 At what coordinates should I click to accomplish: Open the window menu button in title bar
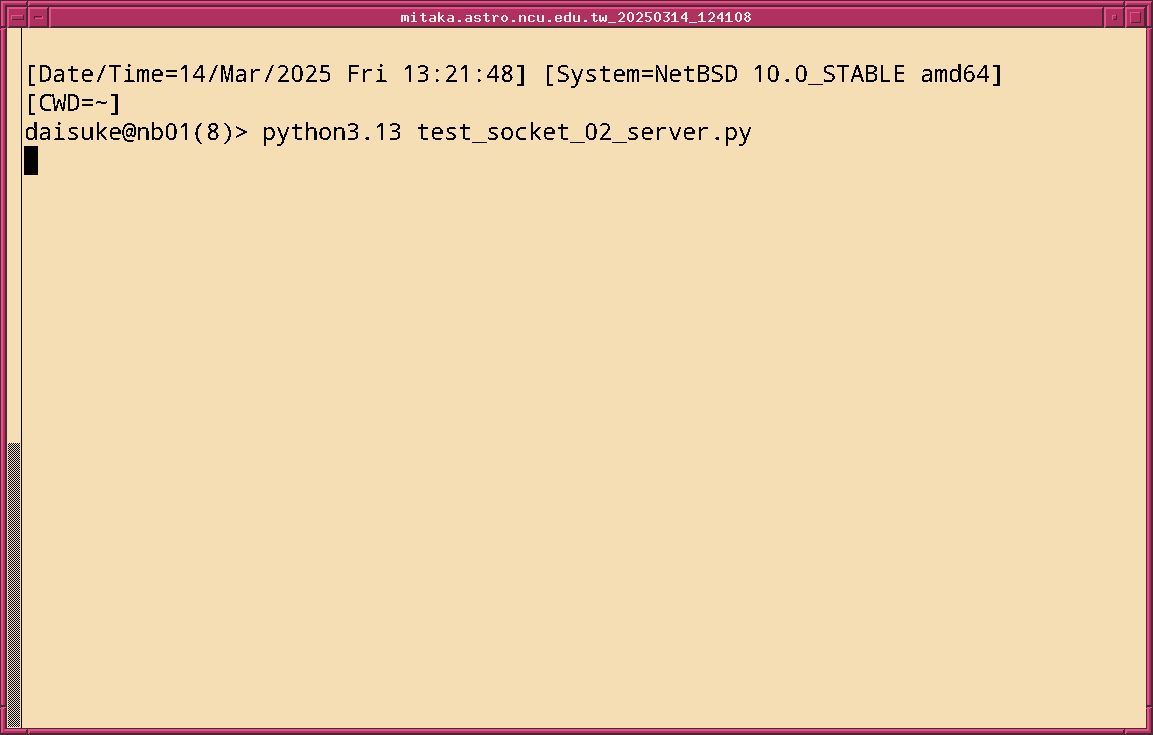pos(16,17)
